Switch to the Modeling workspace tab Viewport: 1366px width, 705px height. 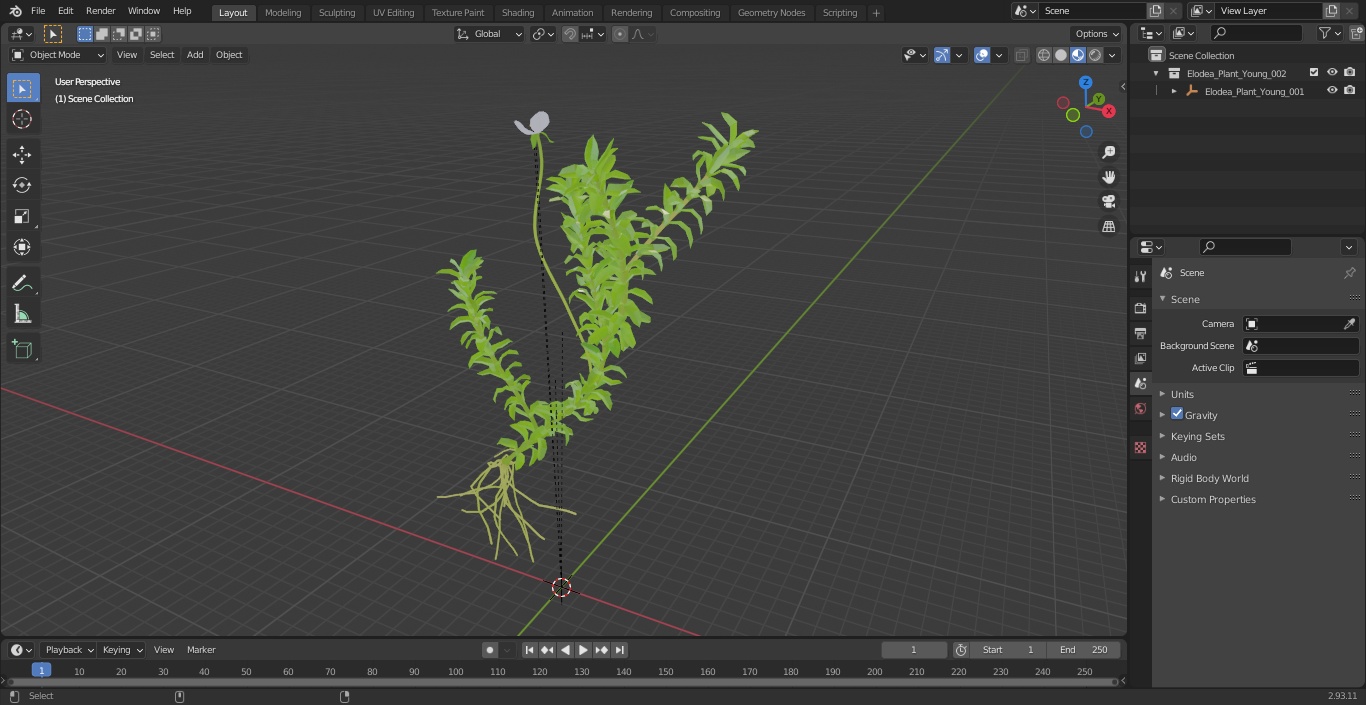283,13
